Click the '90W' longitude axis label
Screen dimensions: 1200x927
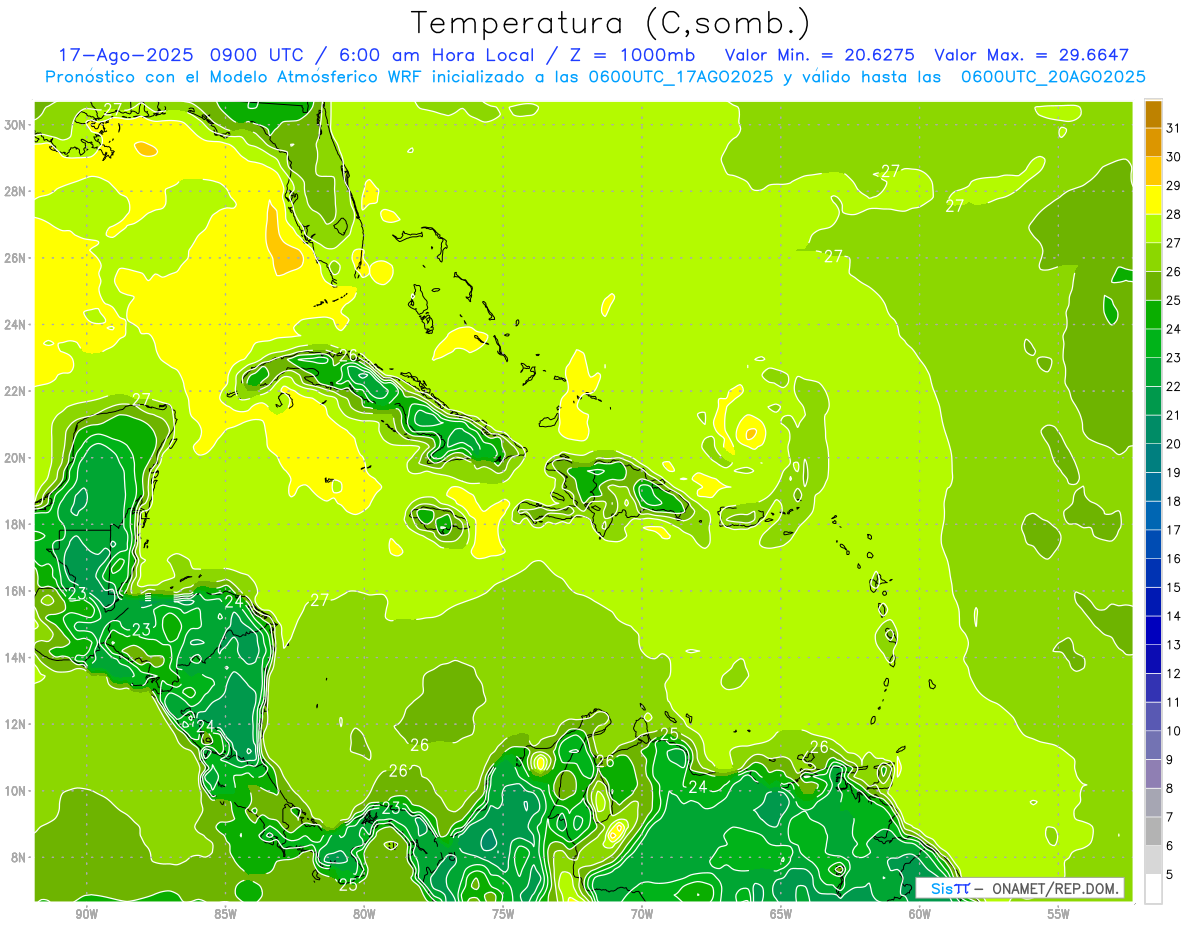[86, 914]
